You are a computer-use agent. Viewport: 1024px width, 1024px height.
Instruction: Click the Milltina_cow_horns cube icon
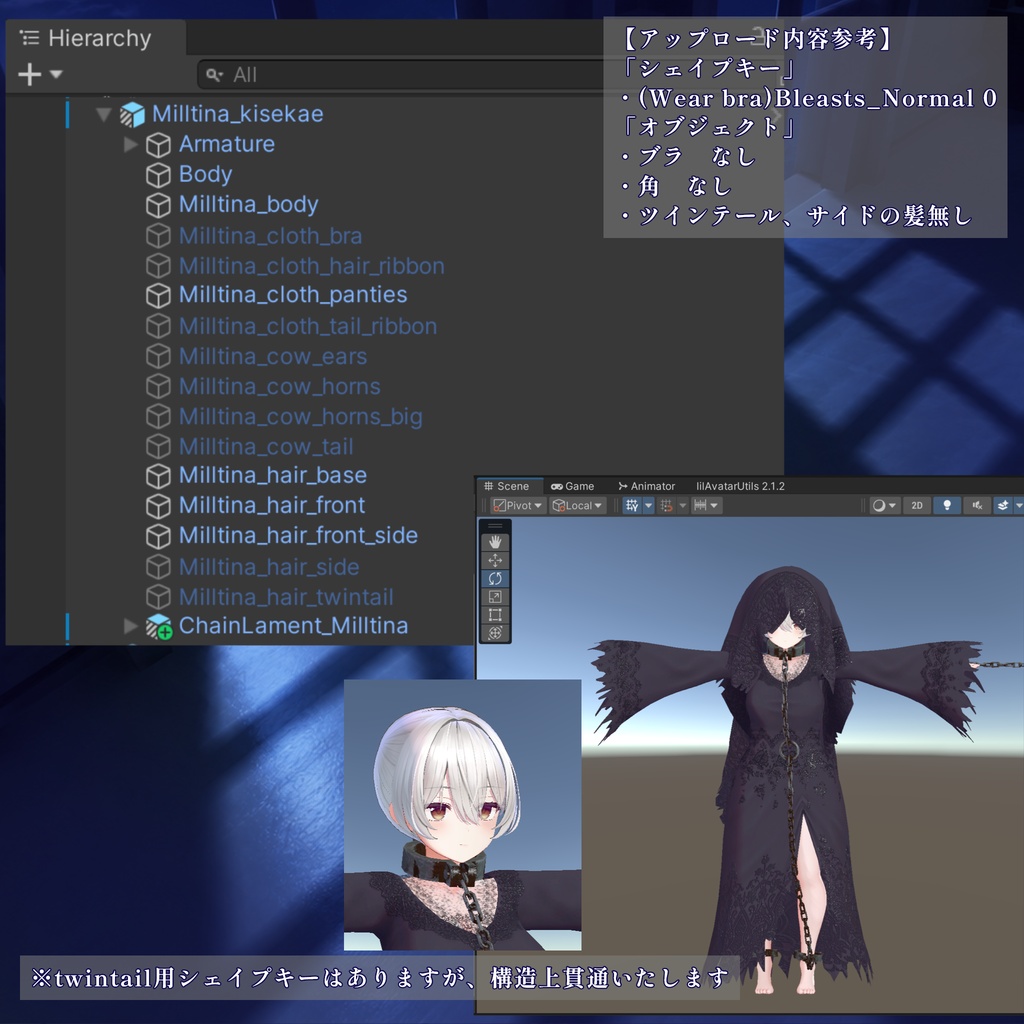click(x=158, y=387)
